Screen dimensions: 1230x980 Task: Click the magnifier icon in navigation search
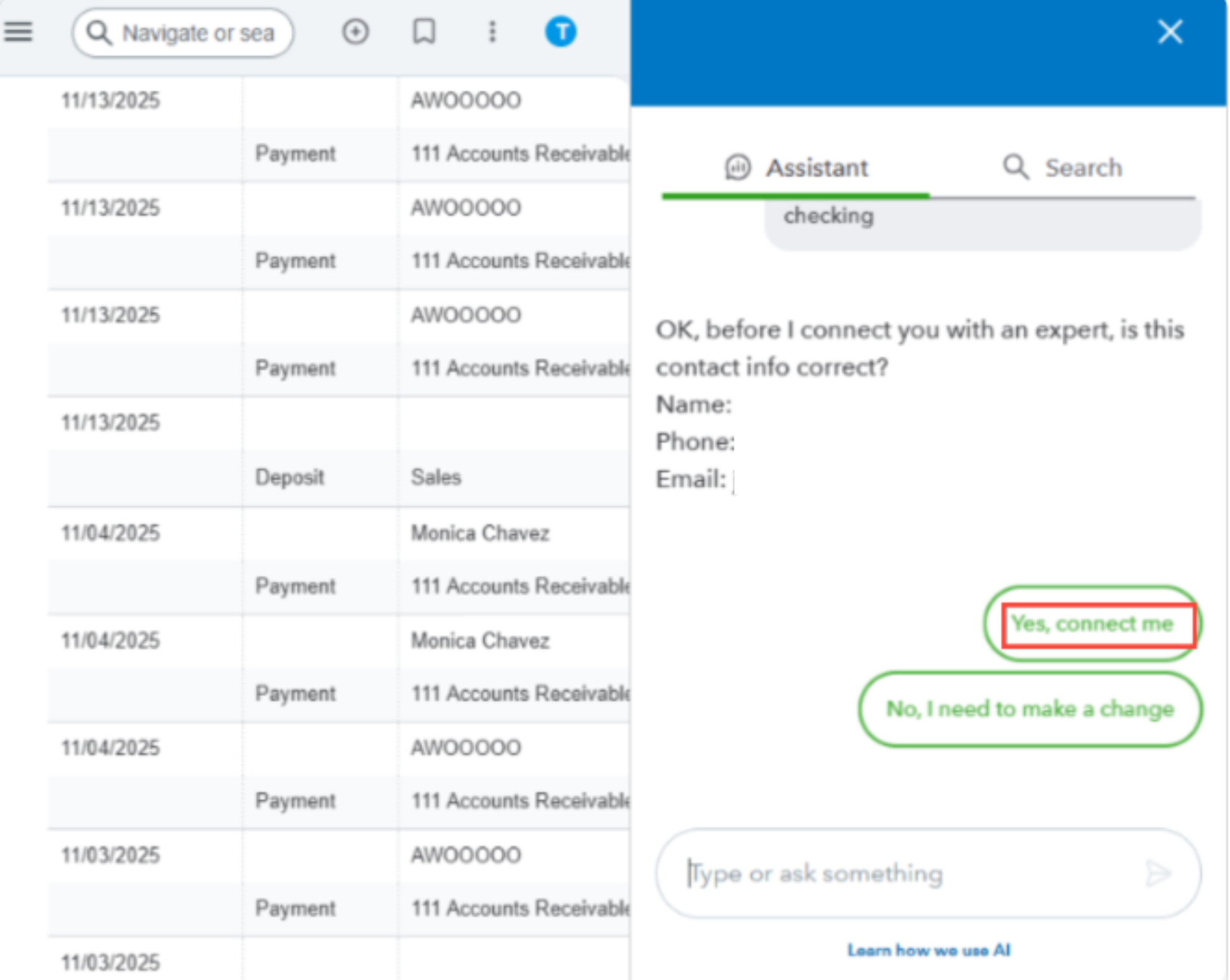pyautogui.click(x=98, y=33)
